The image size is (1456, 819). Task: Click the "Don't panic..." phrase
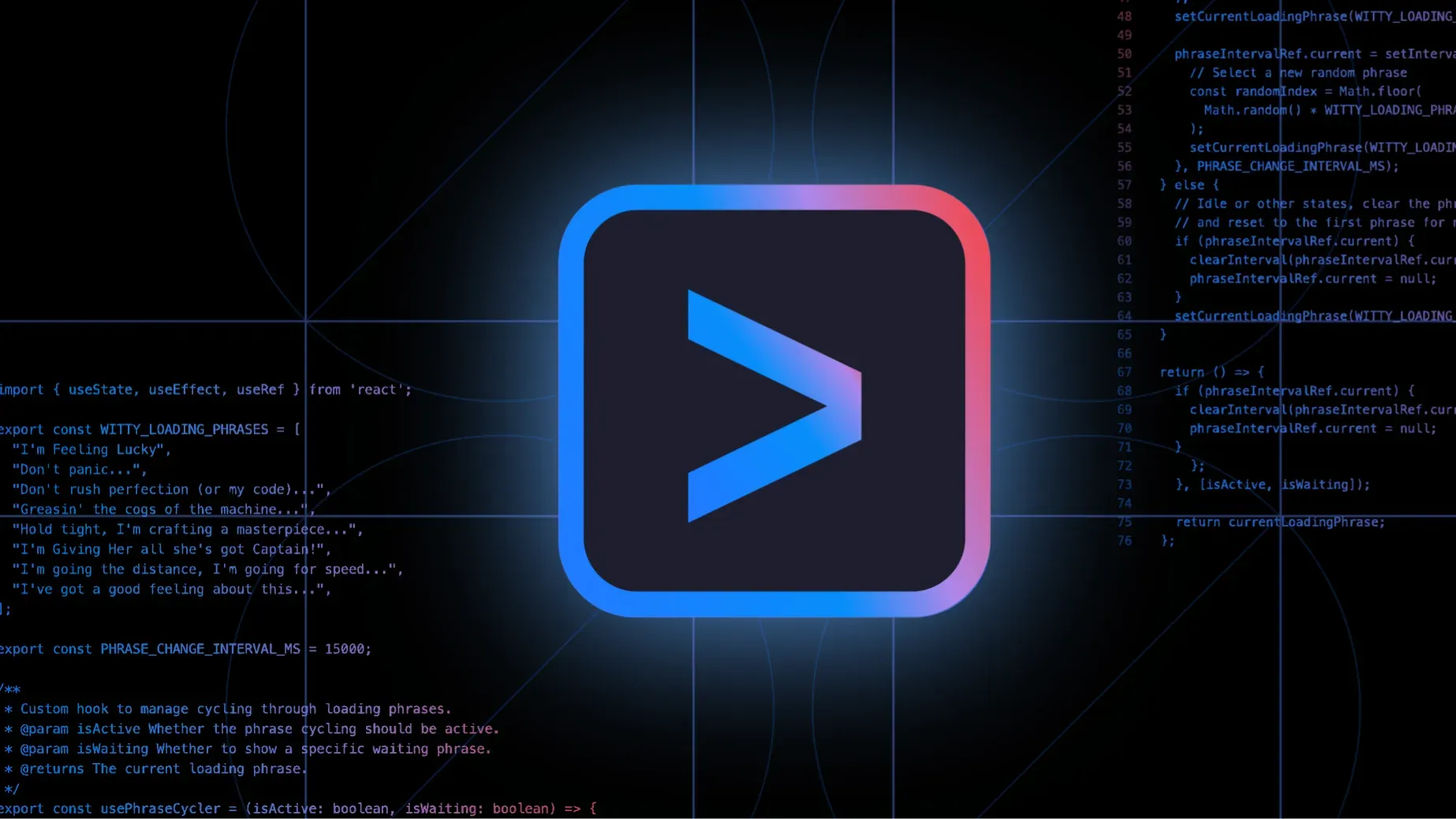pos(80,469)
